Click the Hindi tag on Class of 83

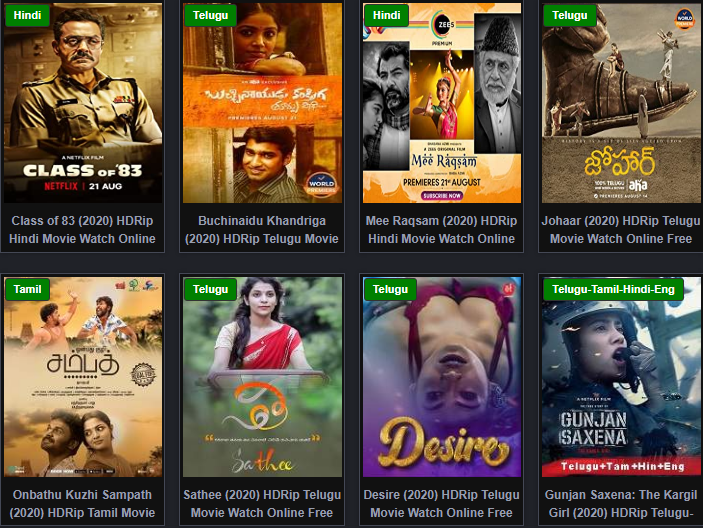[27, 15]
